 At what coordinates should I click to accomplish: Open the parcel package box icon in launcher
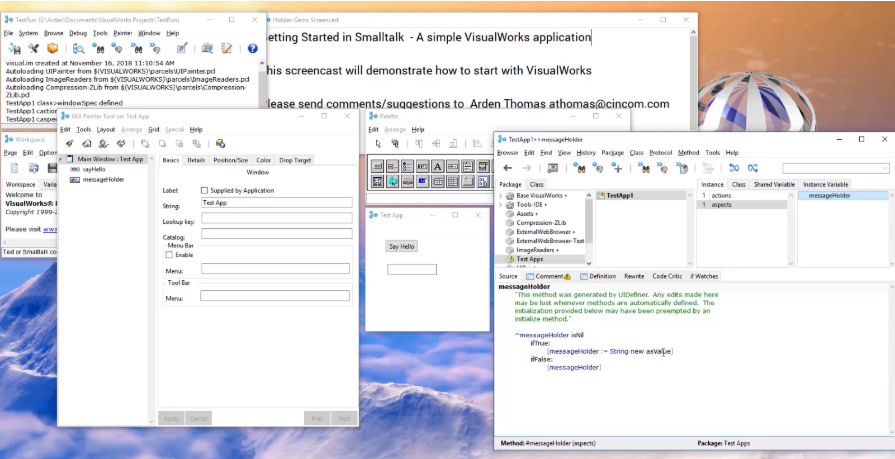point(53,49)
